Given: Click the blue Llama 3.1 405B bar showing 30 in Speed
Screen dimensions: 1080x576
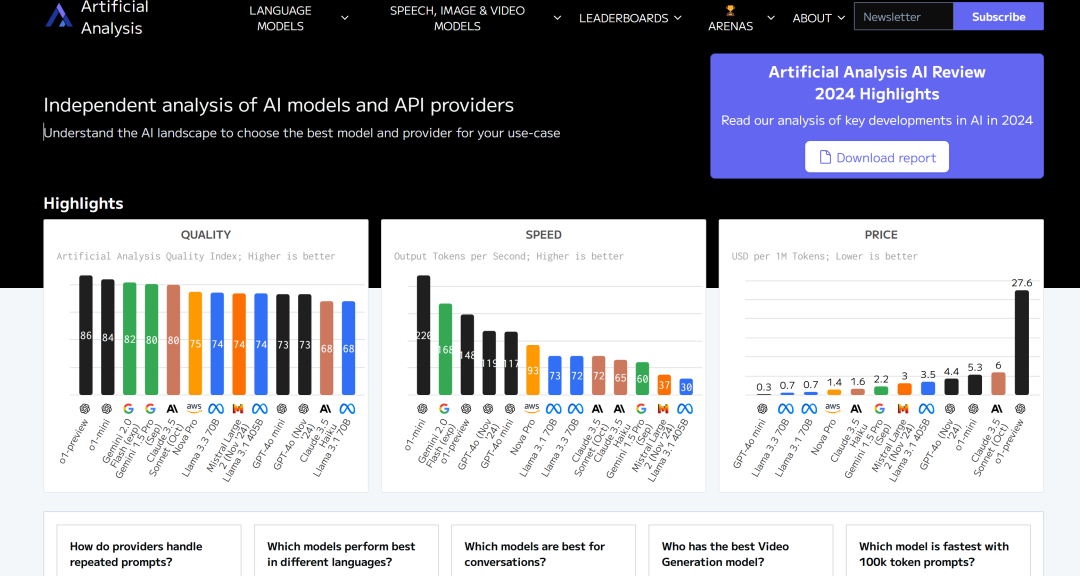Looking at the screenshot, I should pos(686,387).
